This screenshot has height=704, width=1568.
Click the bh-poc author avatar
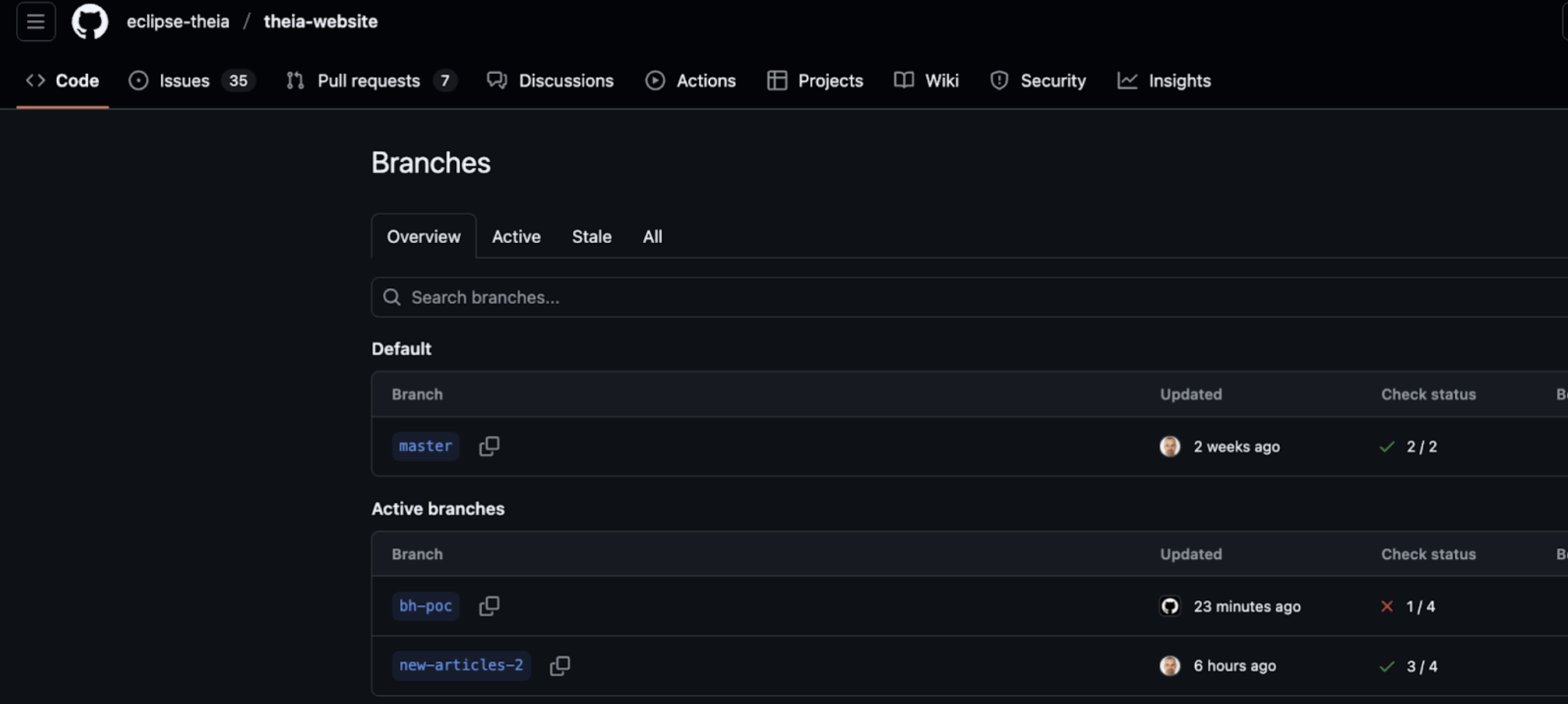[1169, 607]
